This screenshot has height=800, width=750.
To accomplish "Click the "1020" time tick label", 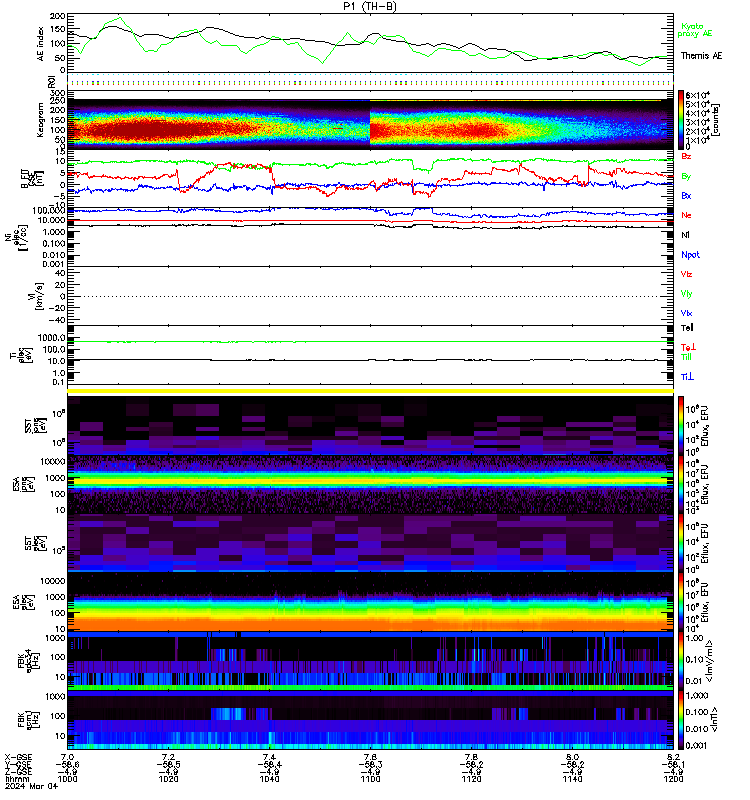I will (x=168, y=779).
